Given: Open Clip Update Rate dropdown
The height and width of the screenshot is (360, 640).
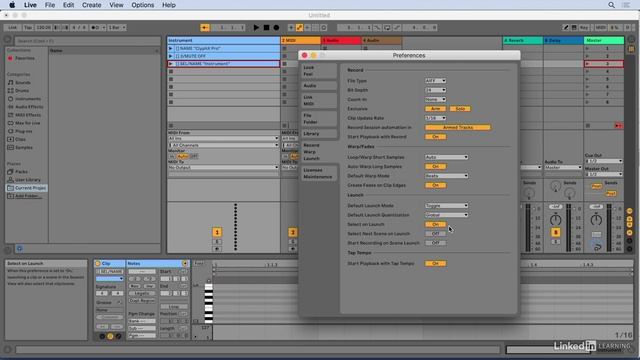Looking at the screenshot, I should (435, 118).
